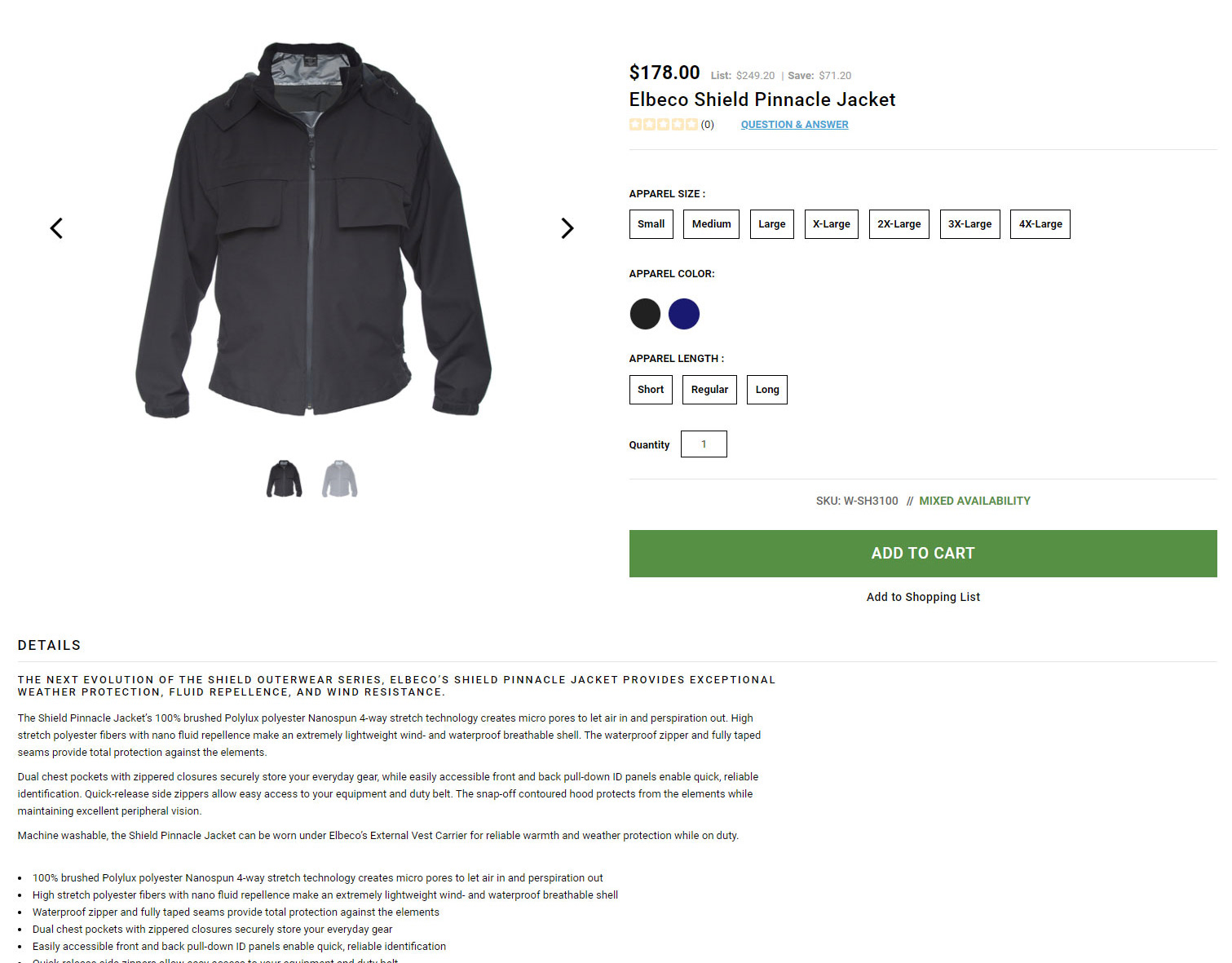The image size is (1232, 963).
Task: Choose the 3X-Large size
Action: click(970, 224)
